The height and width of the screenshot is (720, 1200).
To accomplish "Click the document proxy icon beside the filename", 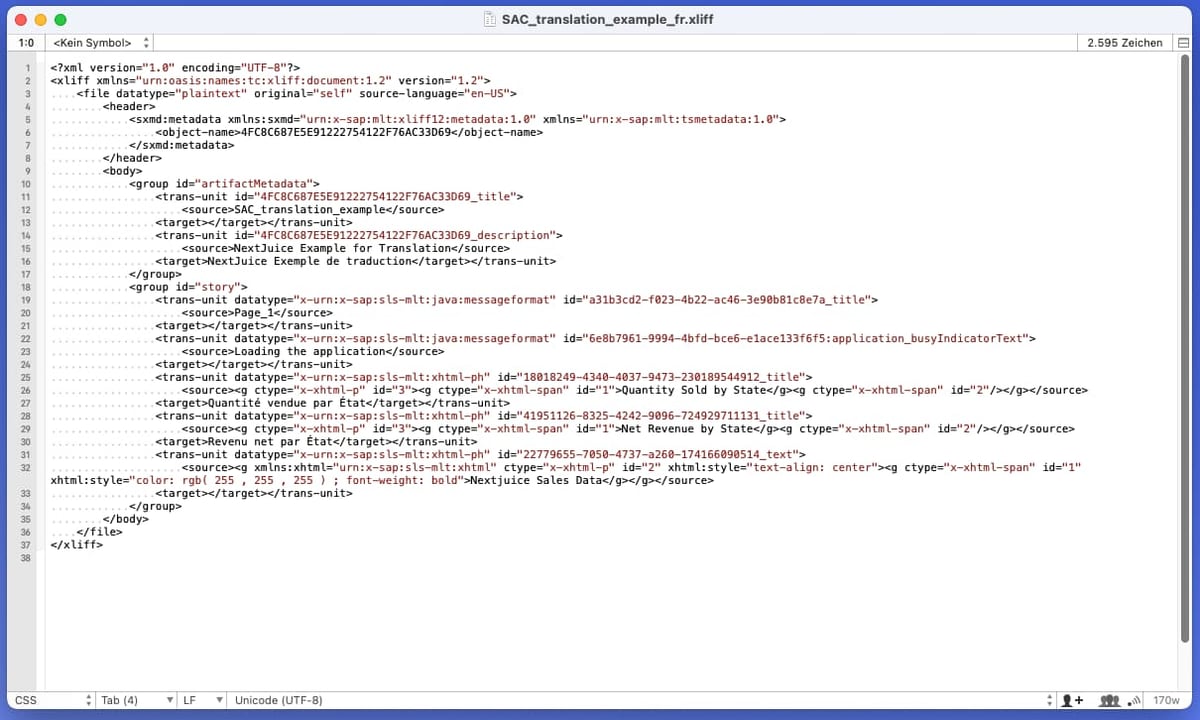I will click(x=489, y=18).
